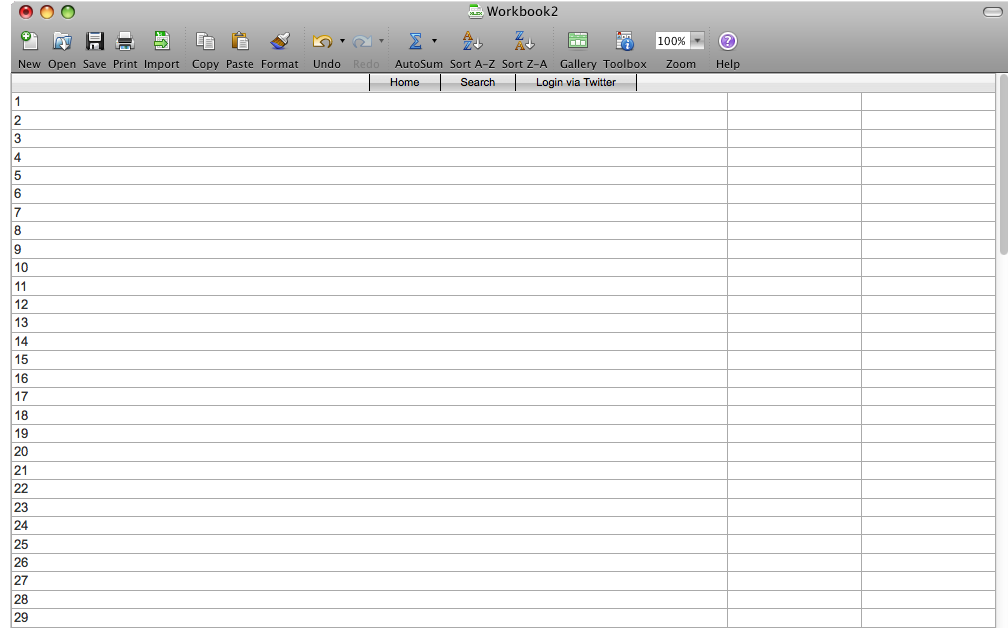Open a file with the Open icon
The image size is (1008, 628).
62,42
